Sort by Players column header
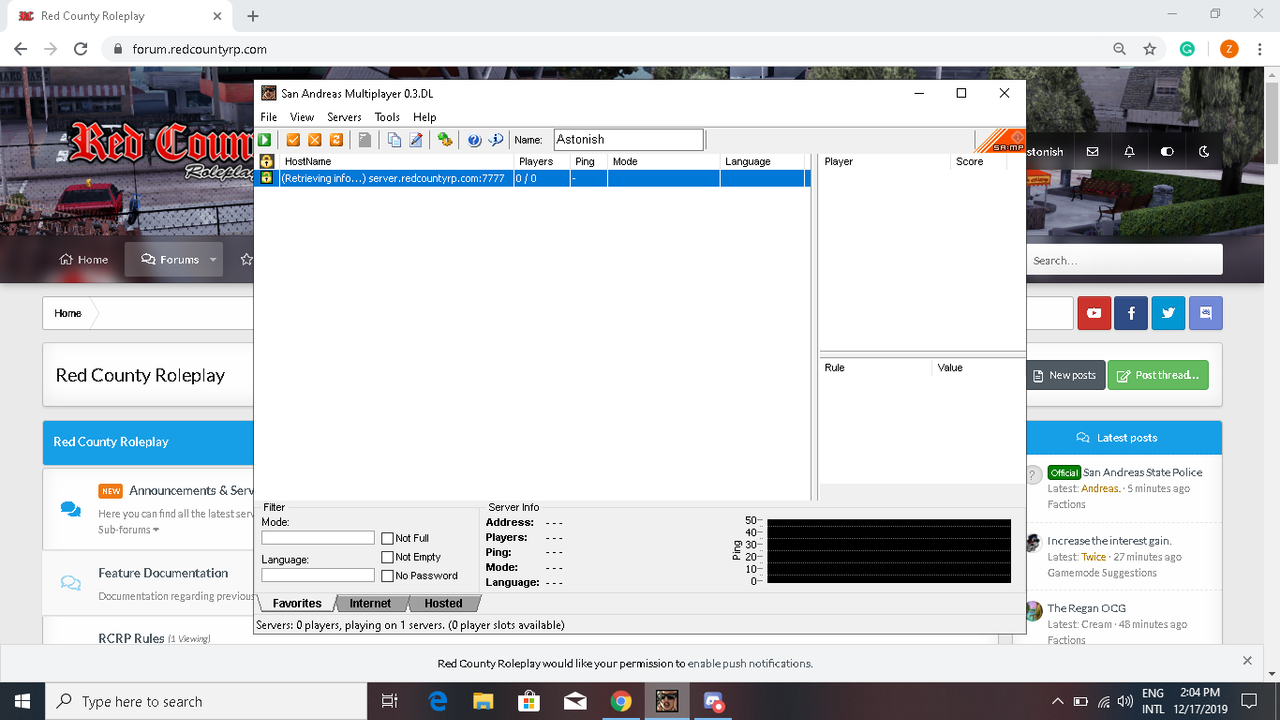This screenshot has height=720, width=1280. [543, 161]
